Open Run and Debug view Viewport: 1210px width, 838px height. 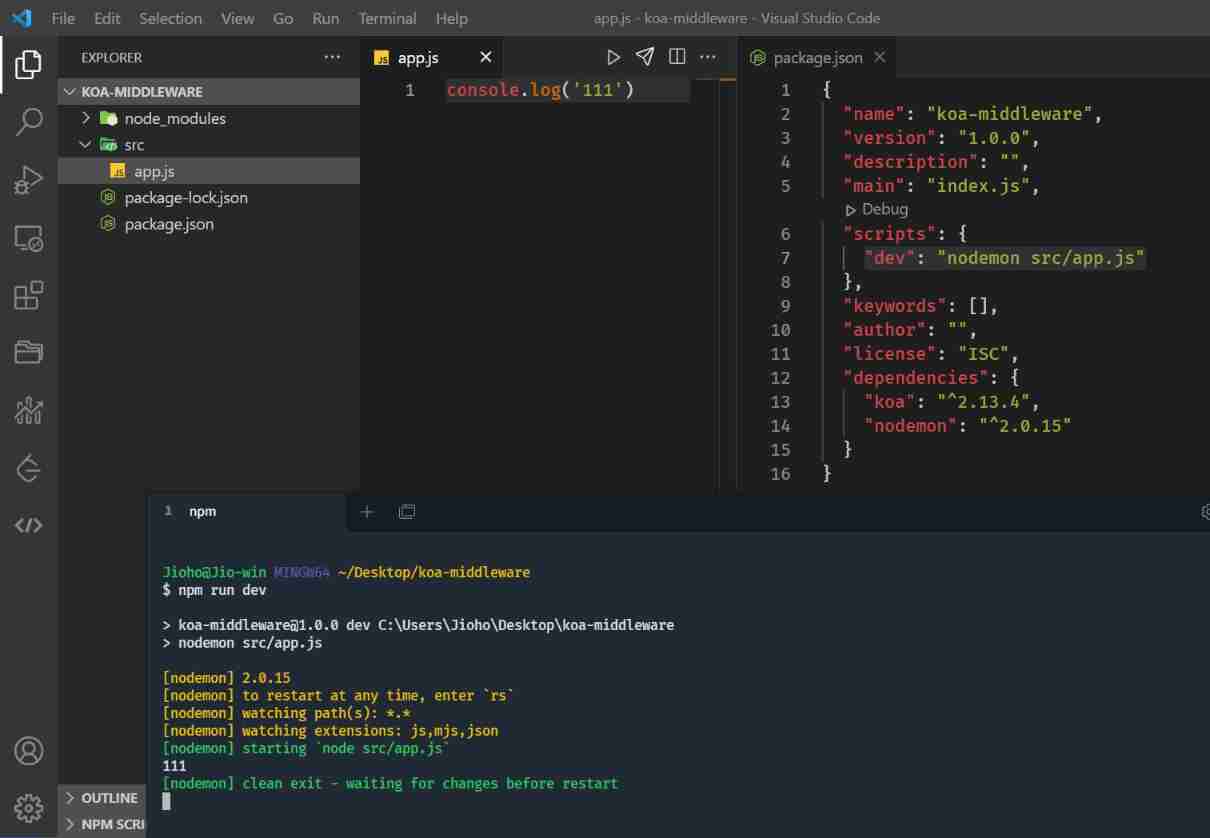click(29, 180)
